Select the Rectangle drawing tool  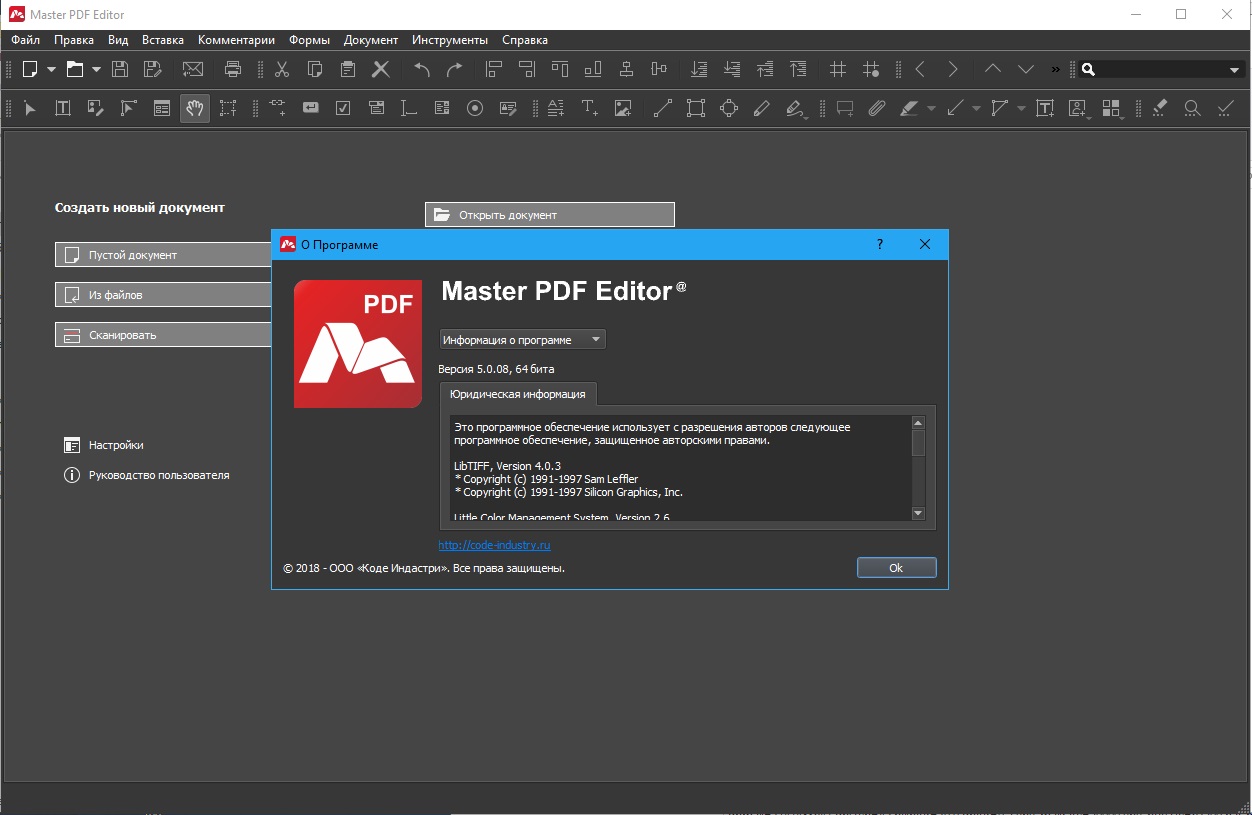[696, 108]
